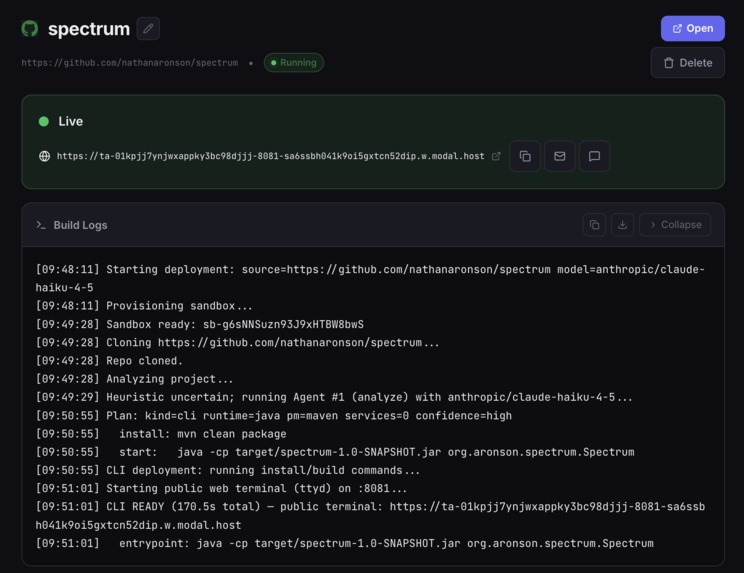Edit the project name with pencil icon
The width and height of the screenshot is (744, 573).
click(148, 28)
